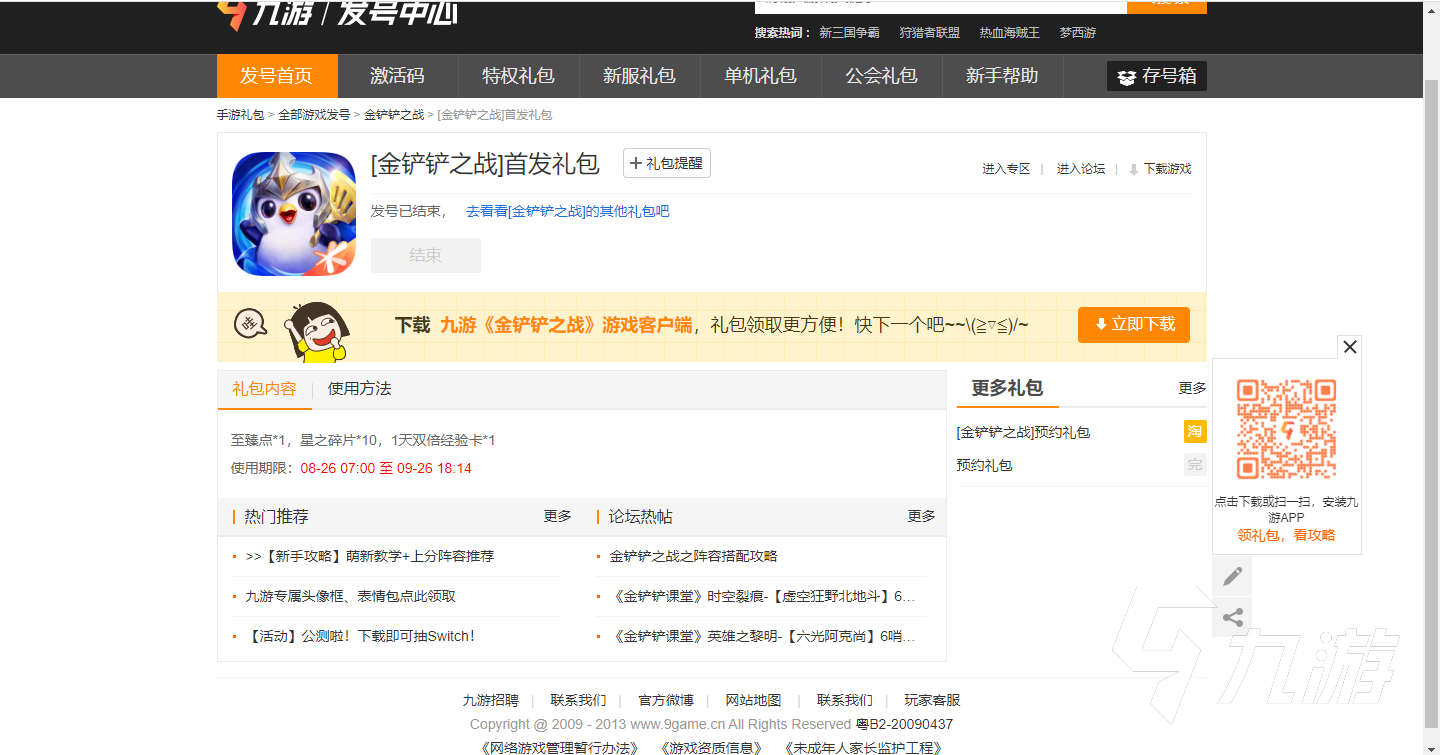The height and width of the screenshot is (755, 1440).
Task: Open [金铲铲之战]预约礼包 in sidebar
Action: [1023, 432]
